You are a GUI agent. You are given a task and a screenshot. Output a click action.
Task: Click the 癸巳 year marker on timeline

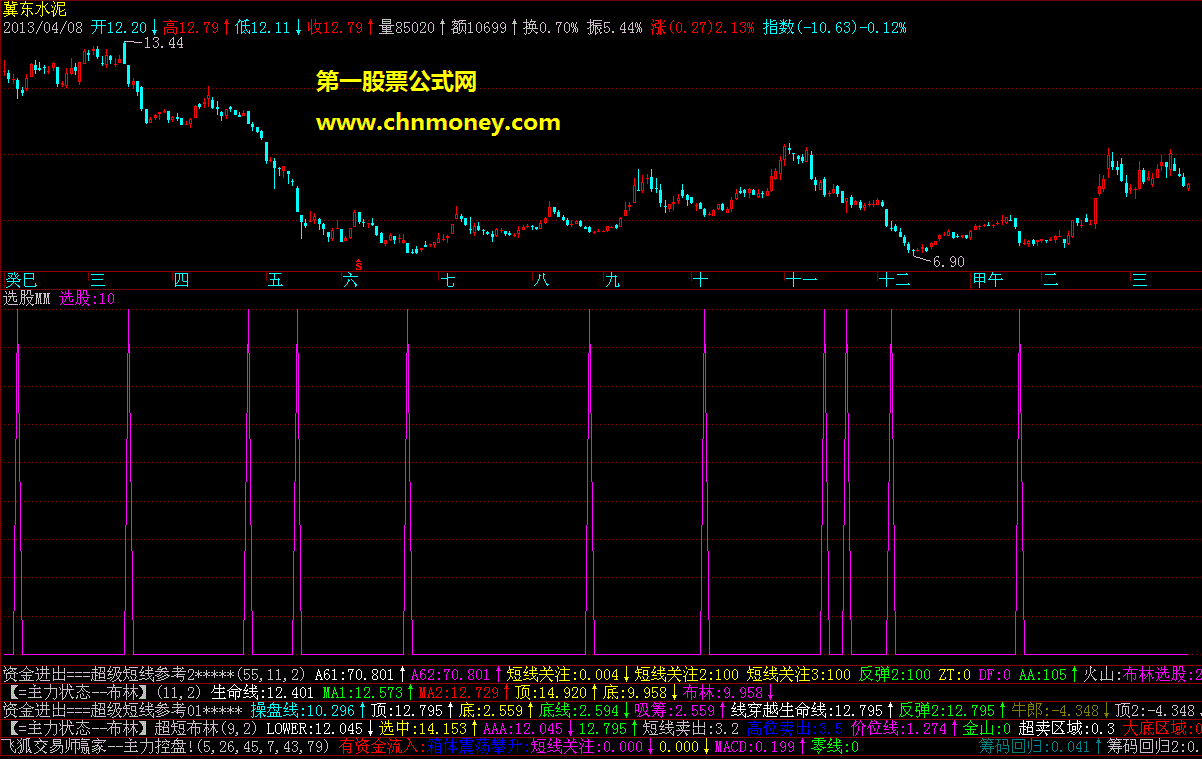pos(21,280)
